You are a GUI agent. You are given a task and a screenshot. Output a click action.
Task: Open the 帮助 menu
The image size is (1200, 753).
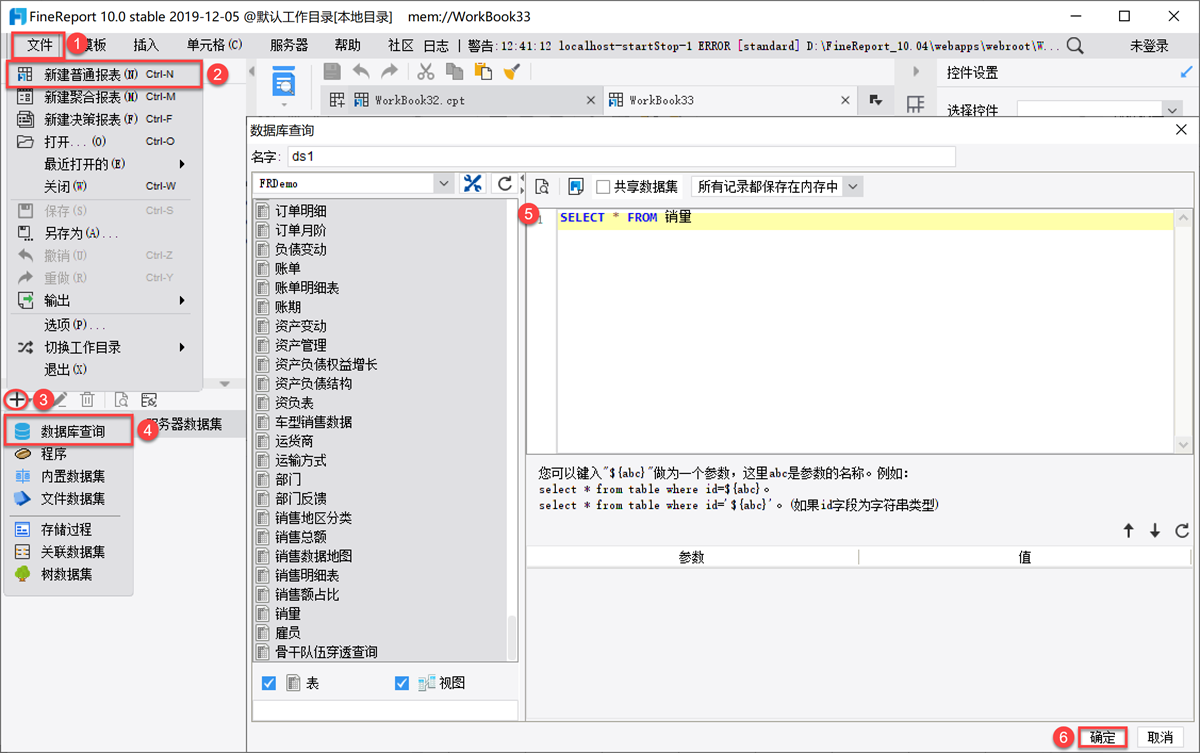(348, 45)
